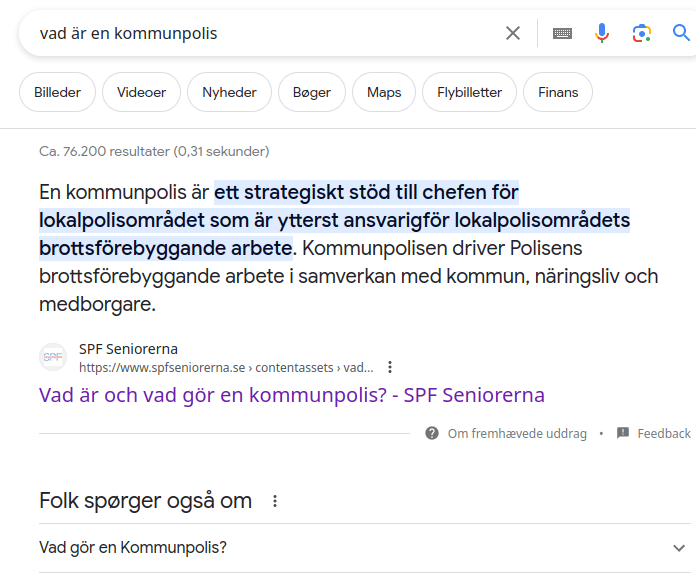Open the on-screen keyboard input tool
The width and height of the screenshot is (696, 581).
click(563, 33)
